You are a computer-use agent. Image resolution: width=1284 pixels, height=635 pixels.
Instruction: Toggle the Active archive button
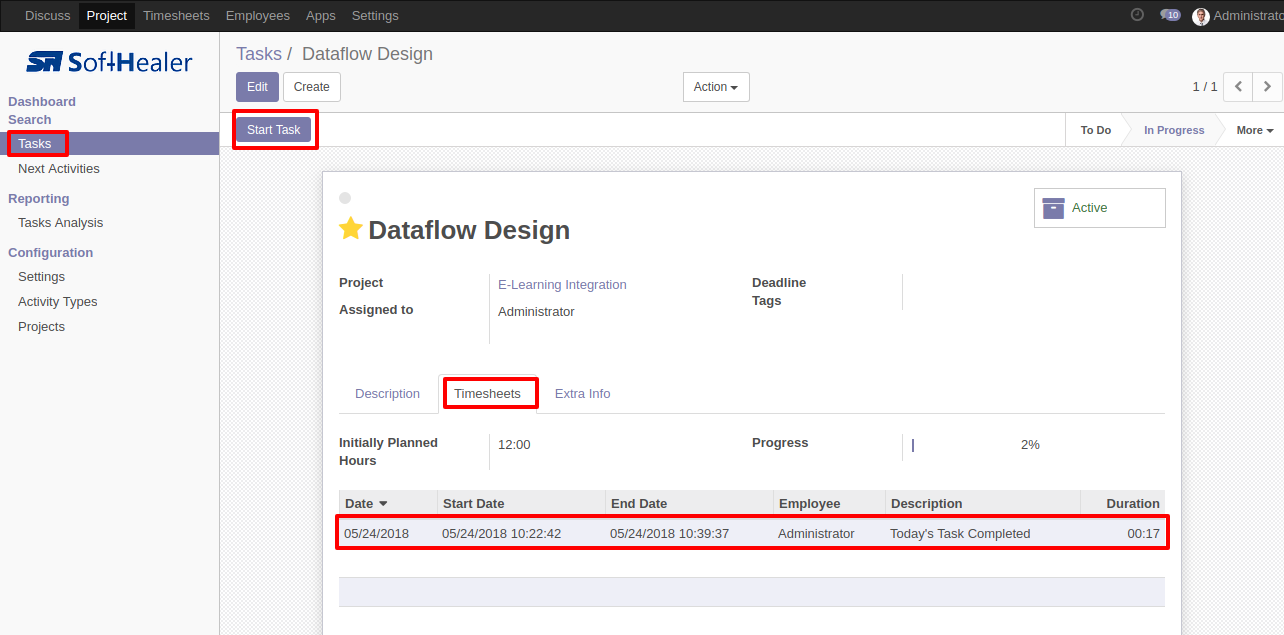pos(1099,208)
